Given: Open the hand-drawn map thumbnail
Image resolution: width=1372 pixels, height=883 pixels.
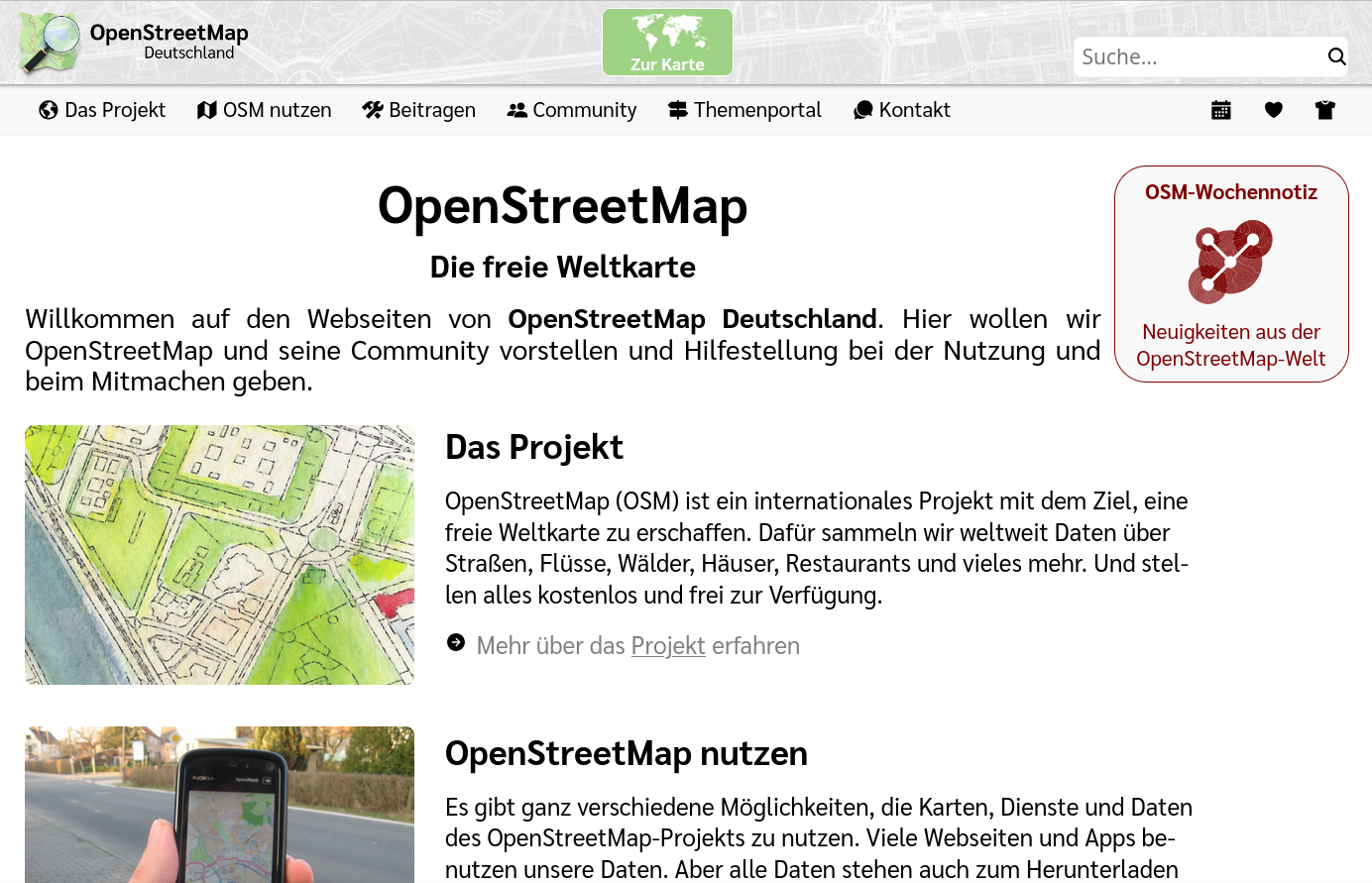Looking at the screenshot, I should click(219, 555).
